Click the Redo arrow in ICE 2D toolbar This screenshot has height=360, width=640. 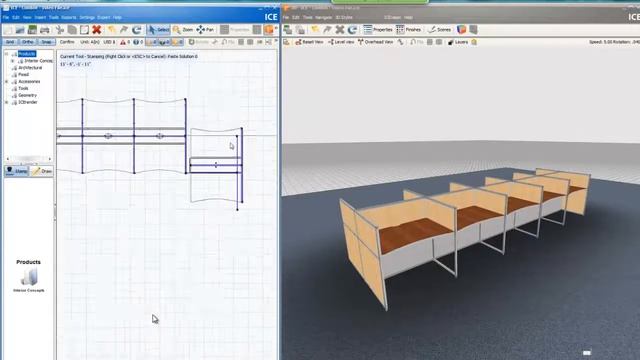pos(124,30)
